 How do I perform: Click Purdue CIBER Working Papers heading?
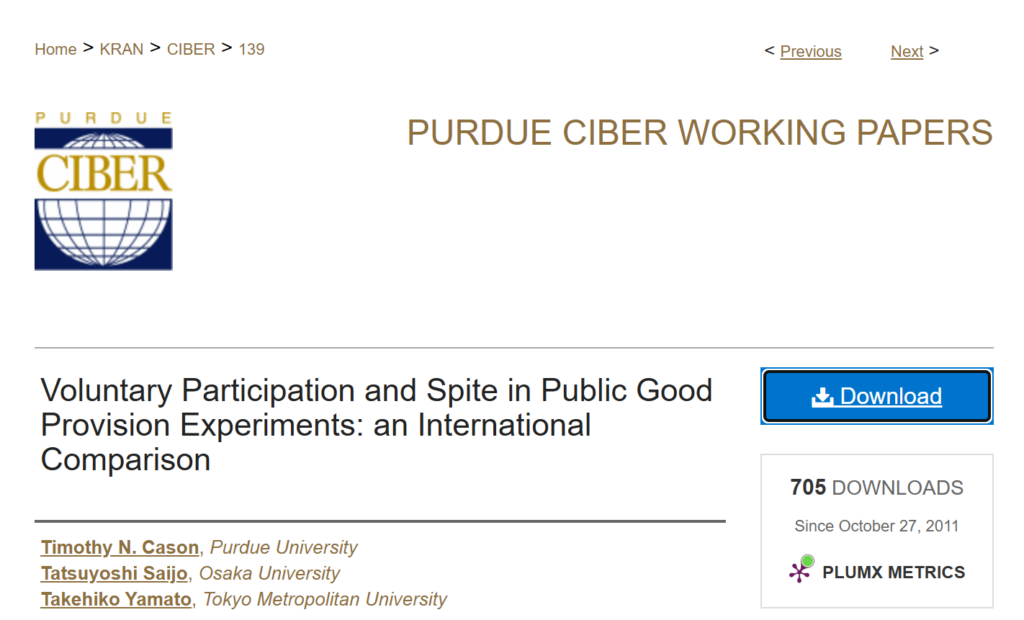click(699, 133)
